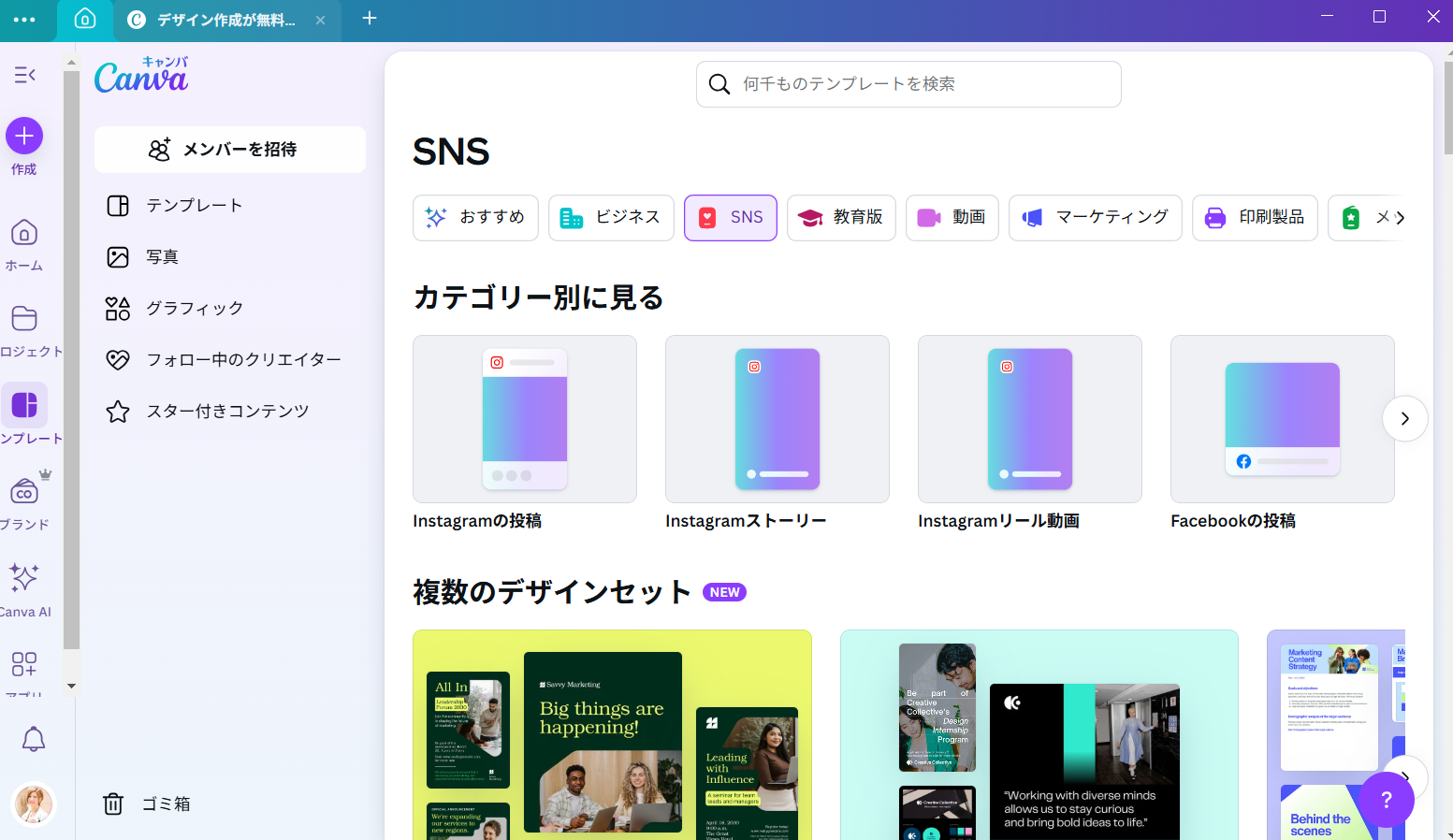Click scroll-down arrow of sidebar scrollbar
The height and width of the screenshot is (840, 1453).
tap(71, 686)
